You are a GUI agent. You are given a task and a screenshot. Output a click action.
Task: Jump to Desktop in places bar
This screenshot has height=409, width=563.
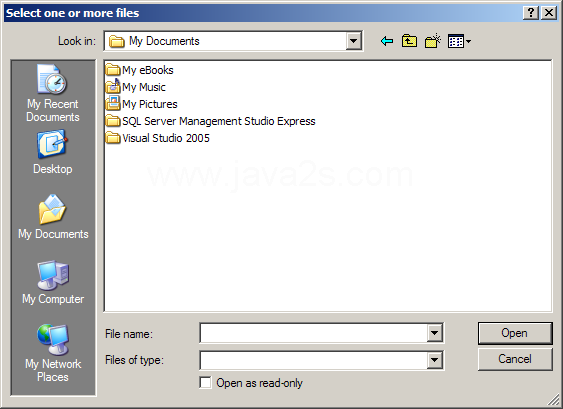[53, 153]
